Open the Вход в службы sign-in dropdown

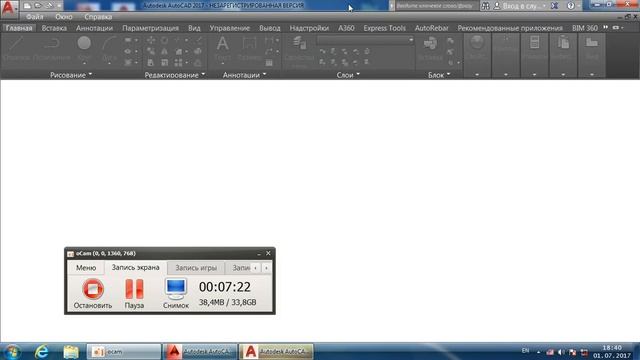[520, 6]
